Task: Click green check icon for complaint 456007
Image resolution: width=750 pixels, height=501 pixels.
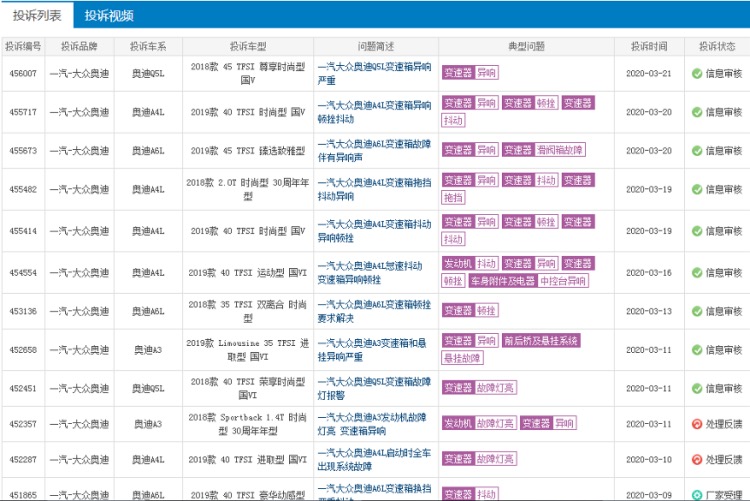Action: point(697,73)
